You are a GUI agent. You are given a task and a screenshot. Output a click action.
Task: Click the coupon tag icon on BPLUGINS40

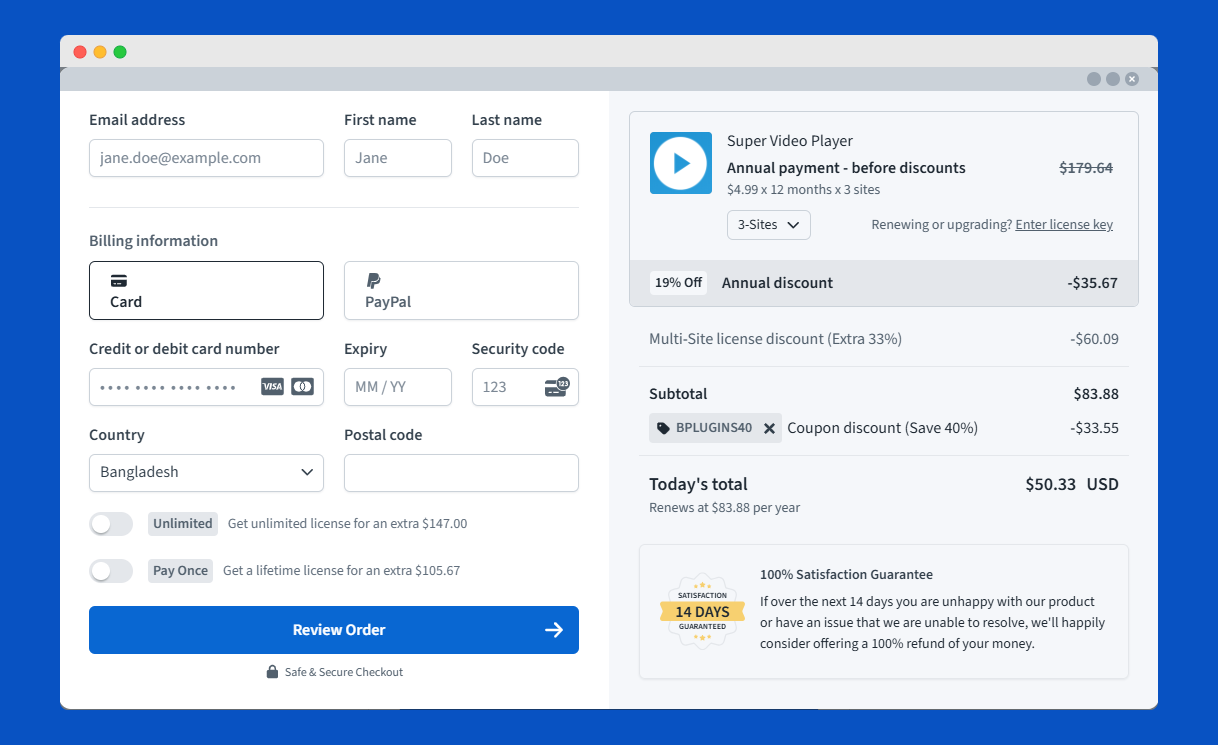[665, 427]
